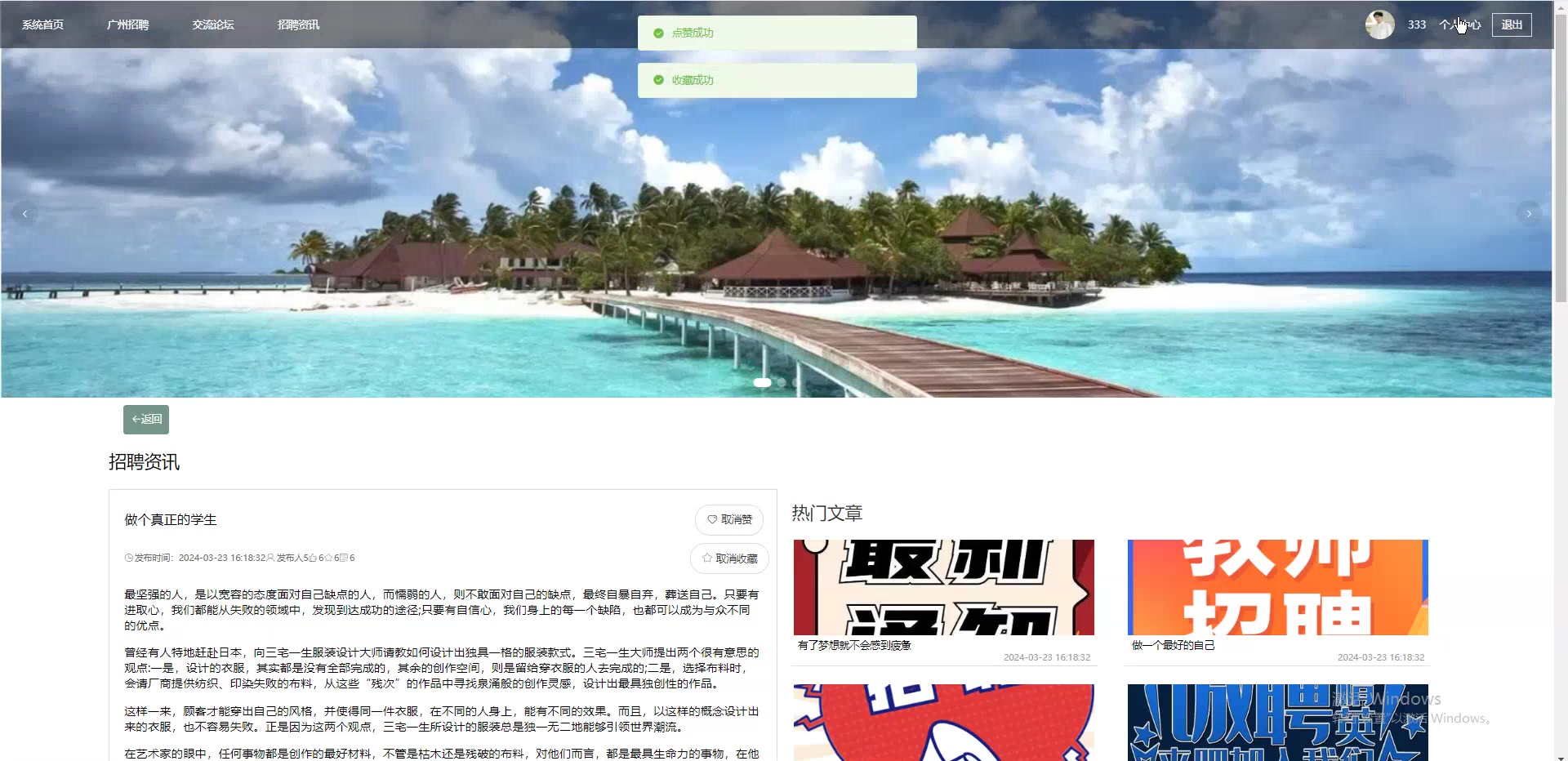The height and width of the screenshot is (761, 1568).
Task: Go to 广州招聘 page
Action: [x=127, y=24]
